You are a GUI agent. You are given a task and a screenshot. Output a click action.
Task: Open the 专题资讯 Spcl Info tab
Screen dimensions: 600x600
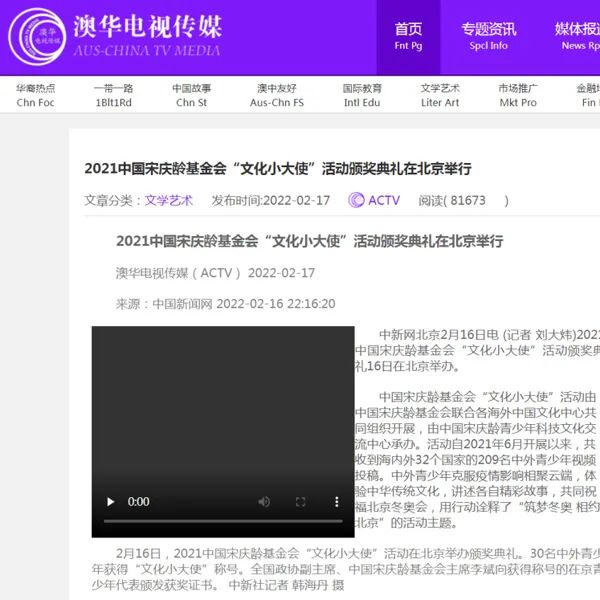coord(489,36)
